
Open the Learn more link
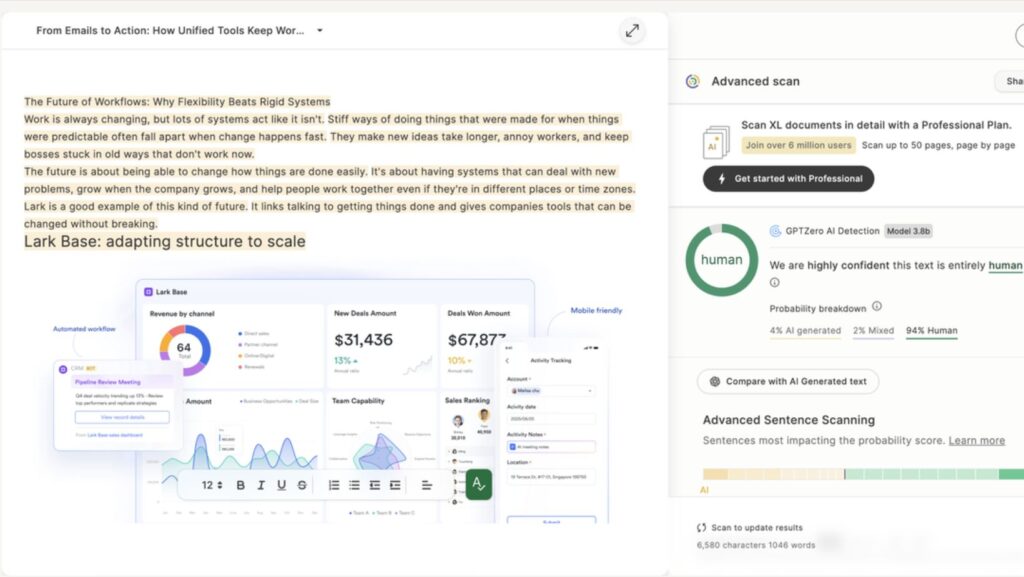pos(976,441)
